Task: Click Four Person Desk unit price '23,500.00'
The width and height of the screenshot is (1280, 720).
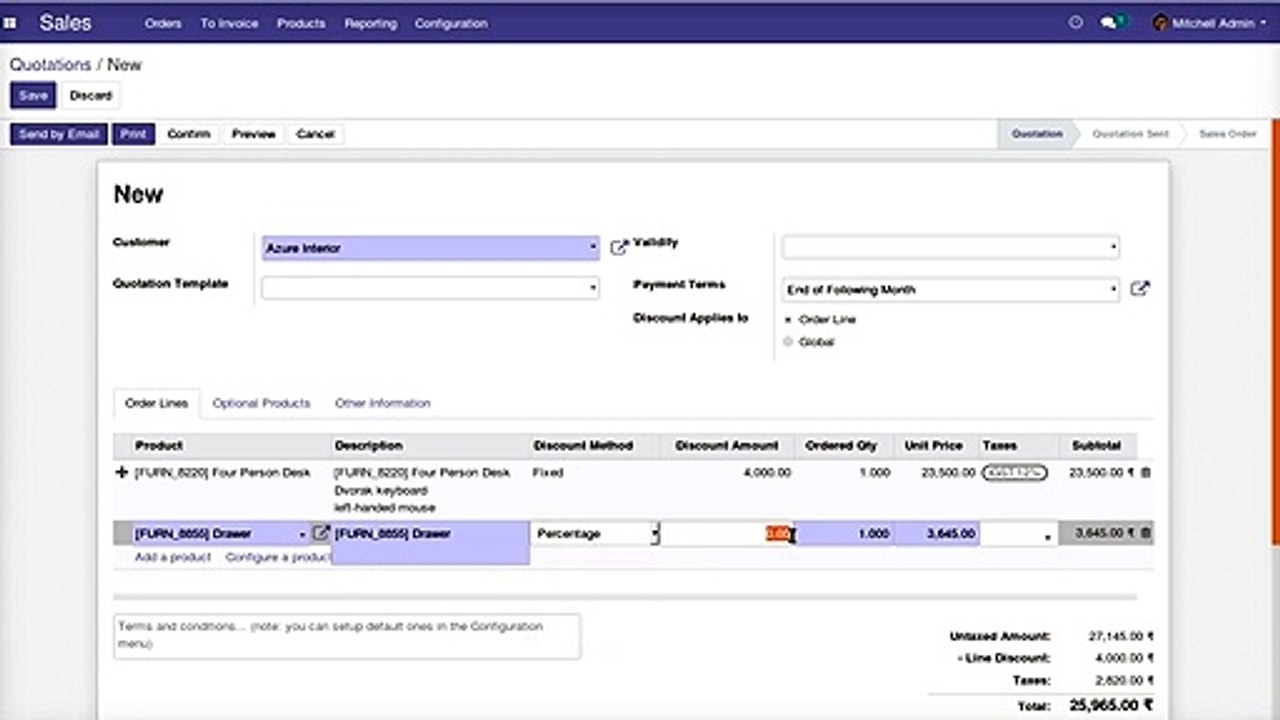Action: click(x=947, y=473)
